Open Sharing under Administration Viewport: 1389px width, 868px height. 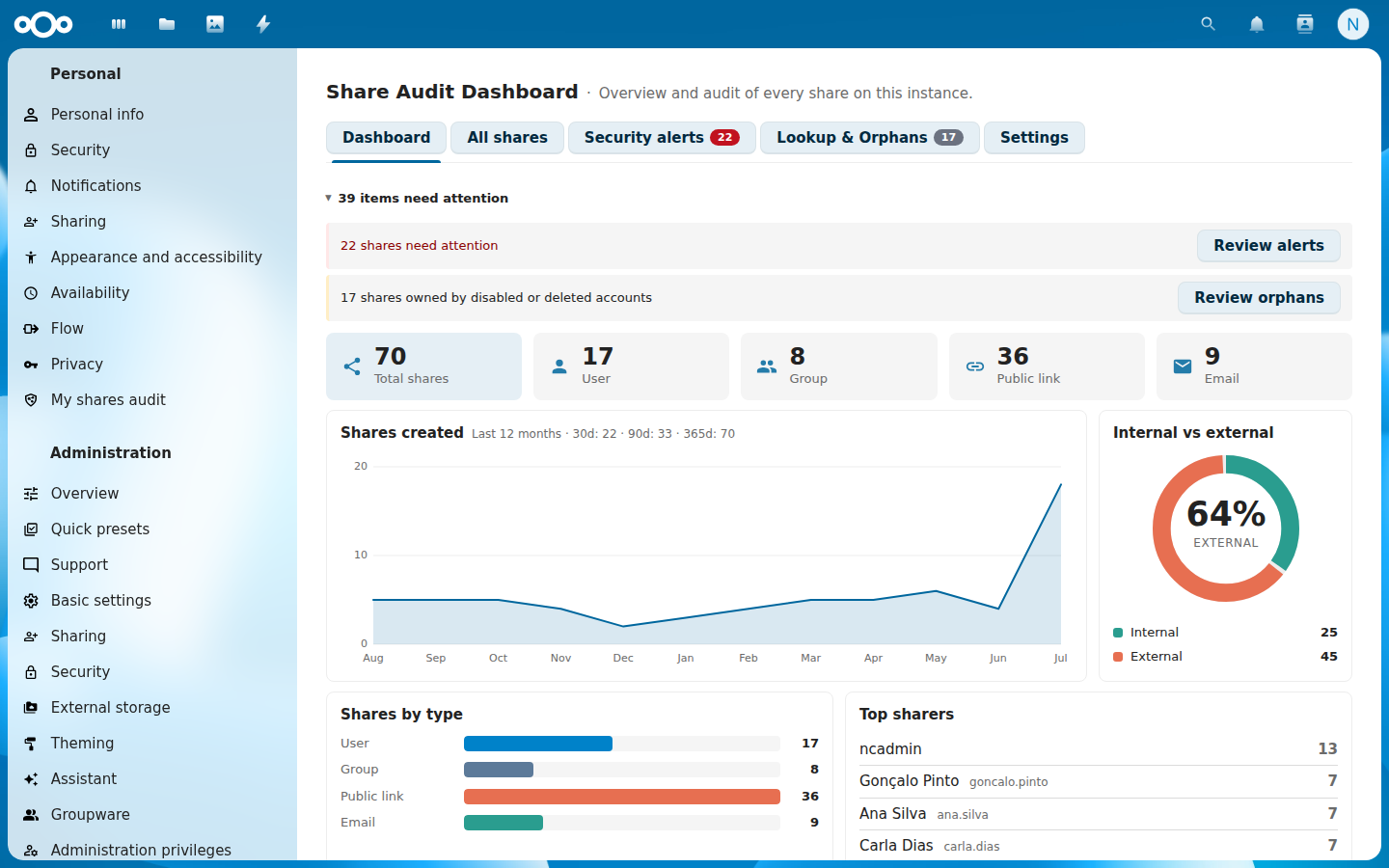coord(152,637)
